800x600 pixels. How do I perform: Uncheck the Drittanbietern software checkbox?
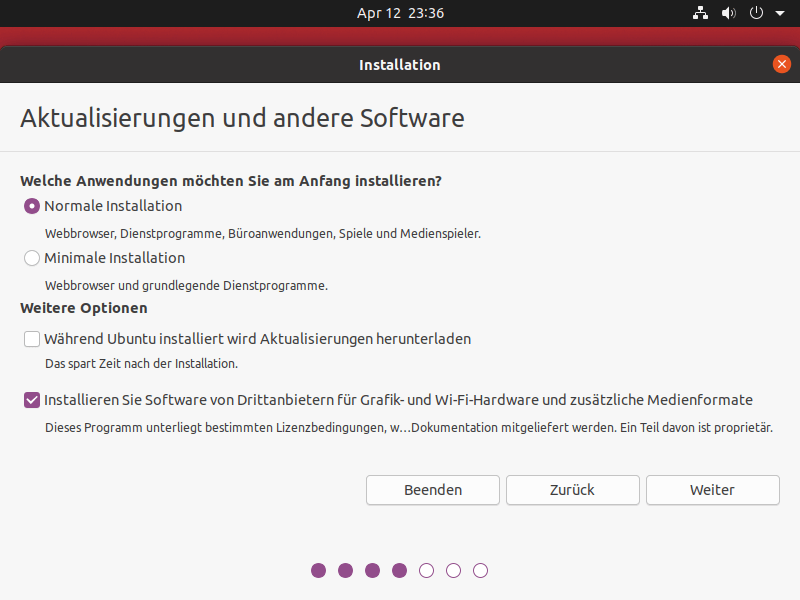[32, 401]
